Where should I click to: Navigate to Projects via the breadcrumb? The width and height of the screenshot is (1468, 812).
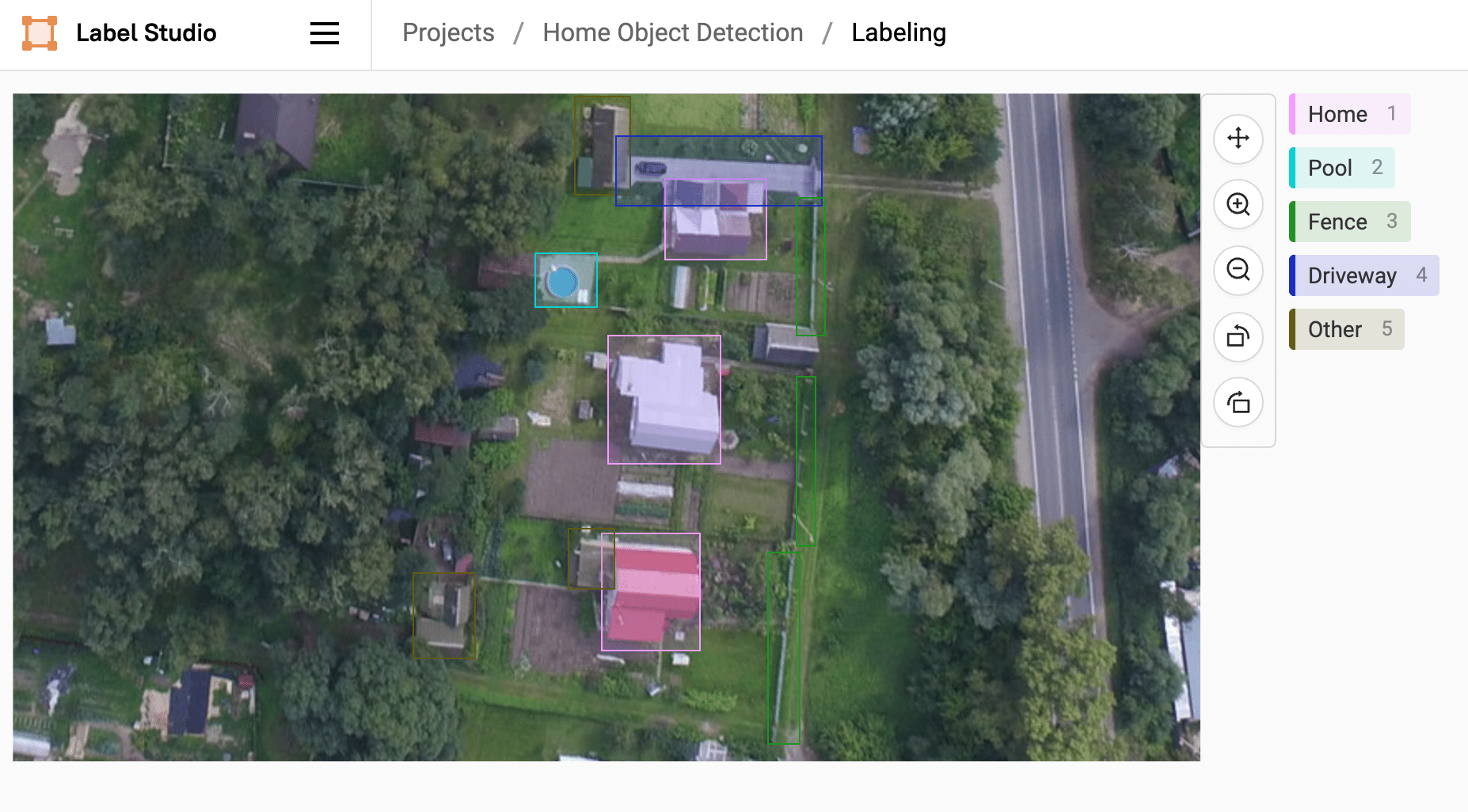click(448, 32)
